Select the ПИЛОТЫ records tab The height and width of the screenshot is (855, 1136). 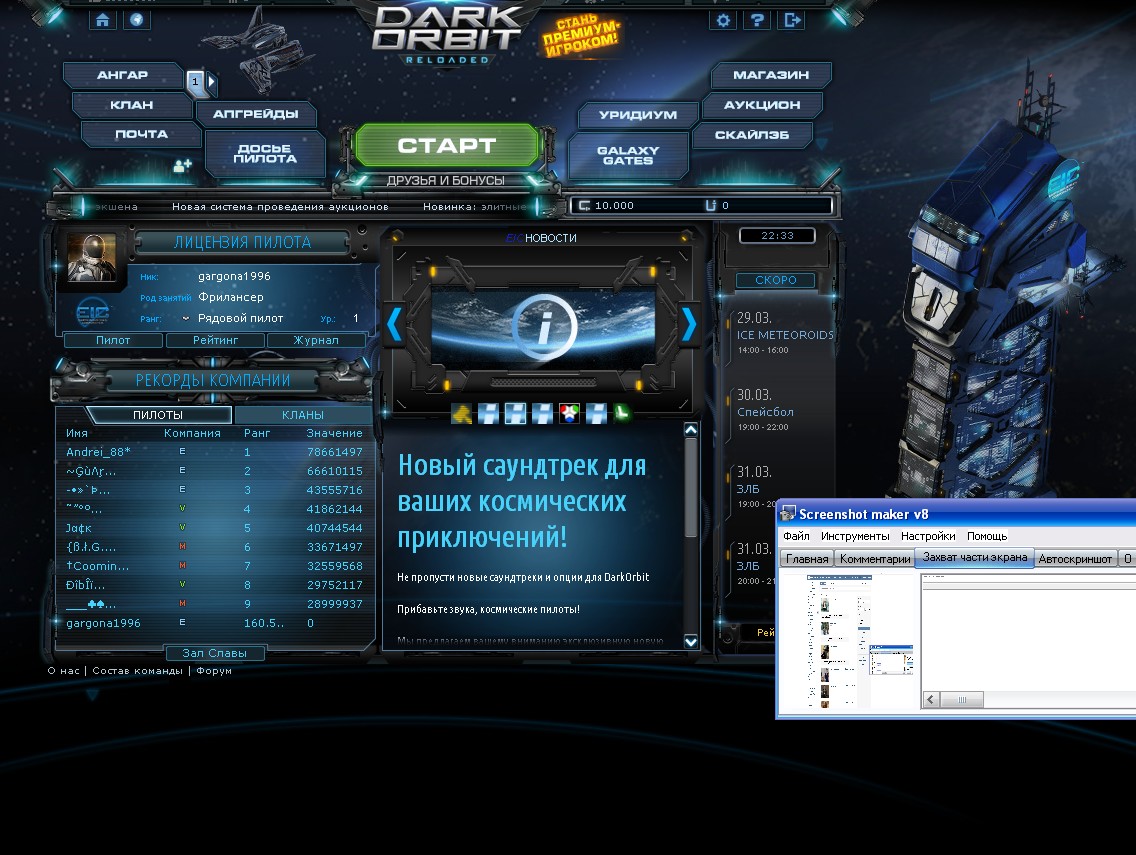coord(158,414)
